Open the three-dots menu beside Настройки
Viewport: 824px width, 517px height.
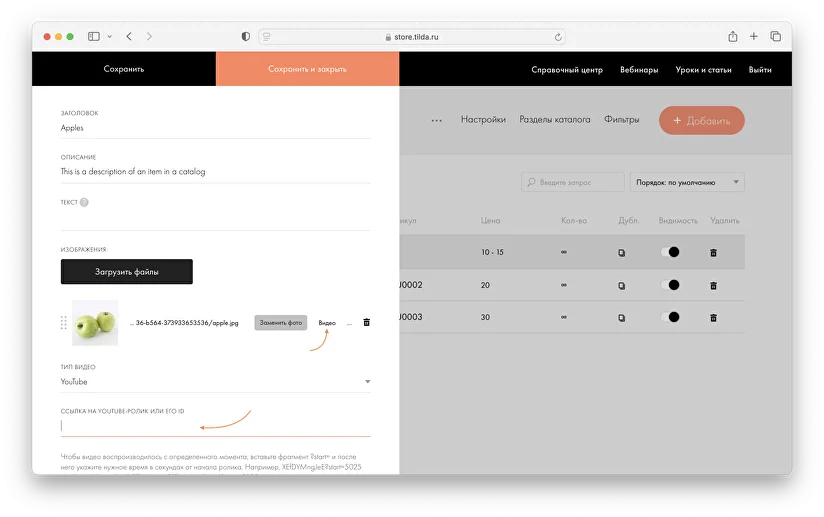pos(436,120)
